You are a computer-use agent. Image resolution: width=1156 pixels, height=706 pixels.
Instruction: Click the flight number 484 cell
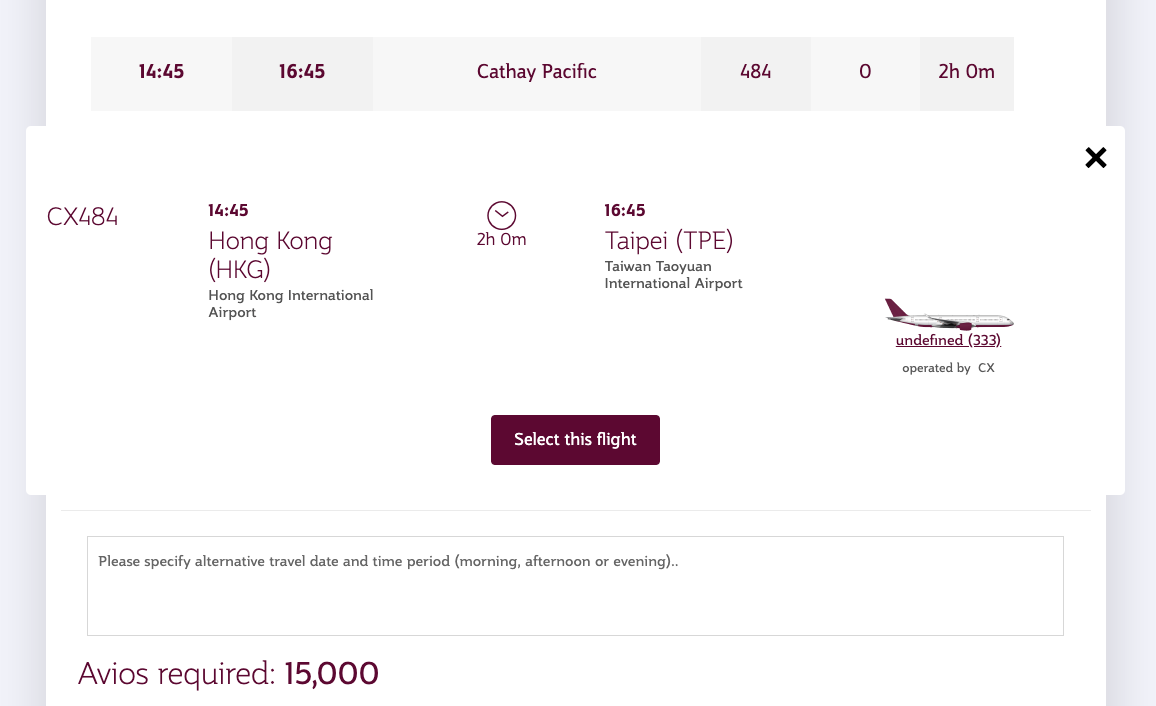755,72
